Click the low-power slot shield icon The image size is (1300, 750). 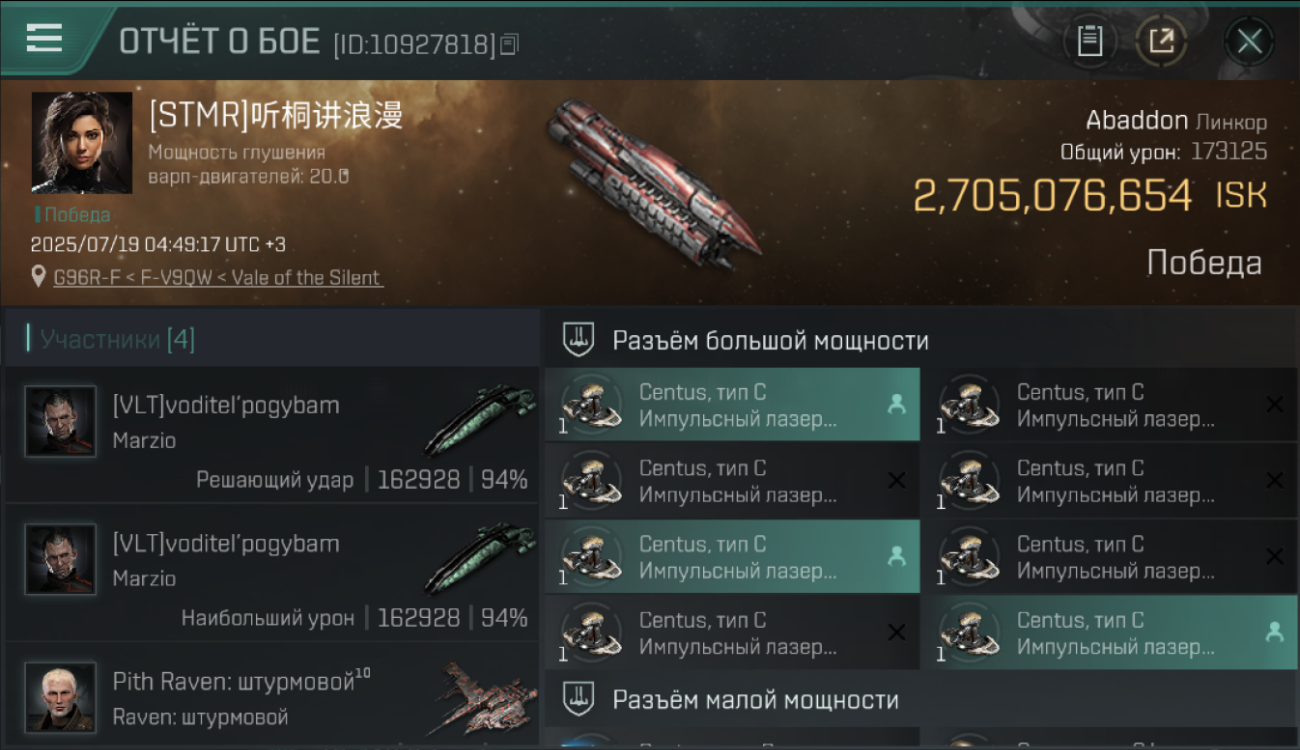pyautogui.click(x=577, y=698)
